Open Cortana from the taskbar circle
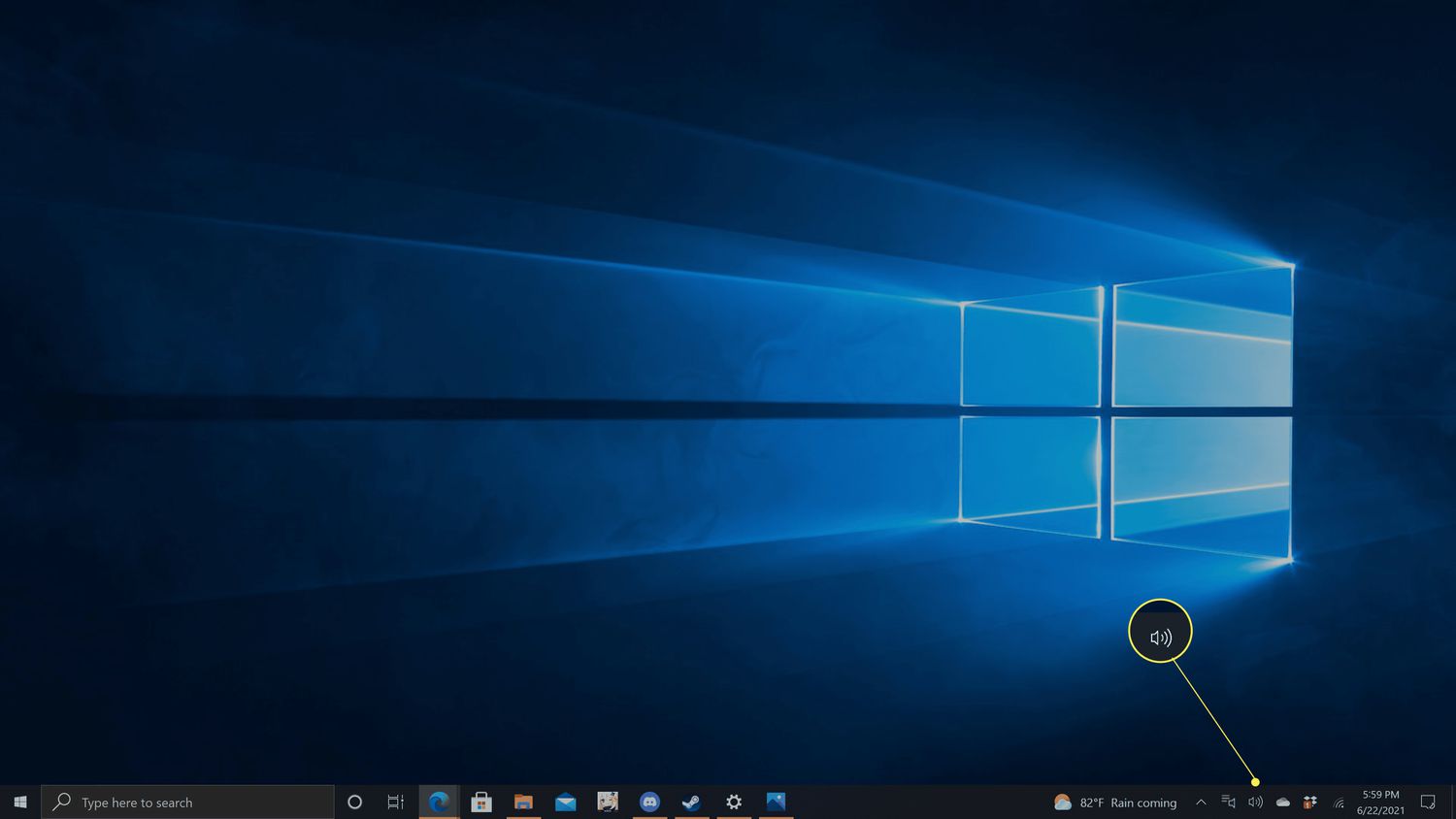The width and height of the screenshot is (1456, 819). [354, 803]
